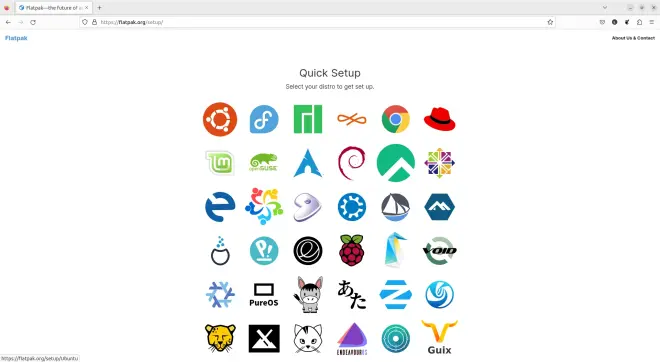Click the browser forward arrow
This screenshot has width=660, height=362.
(x=21, y=22)
